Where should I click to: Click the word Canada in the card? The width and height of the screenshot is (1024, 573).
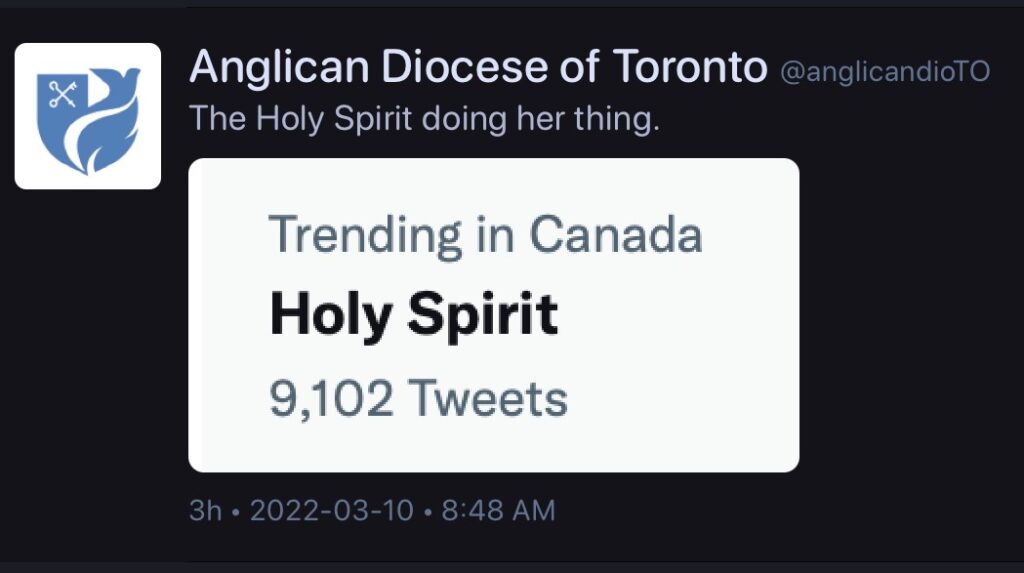click(616, 235)
